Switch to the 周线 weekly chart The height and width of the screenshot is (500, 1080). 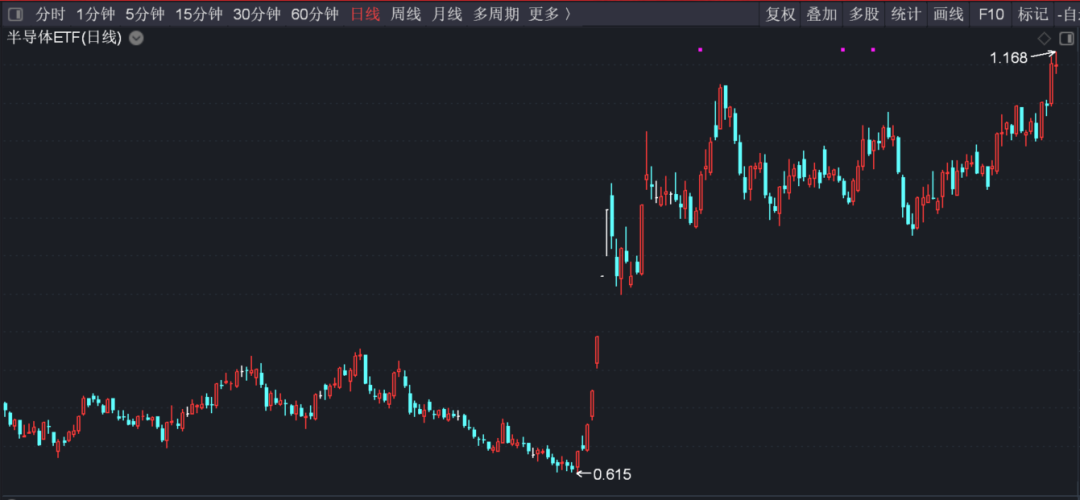pyautogui.click(x=406, y=14)
